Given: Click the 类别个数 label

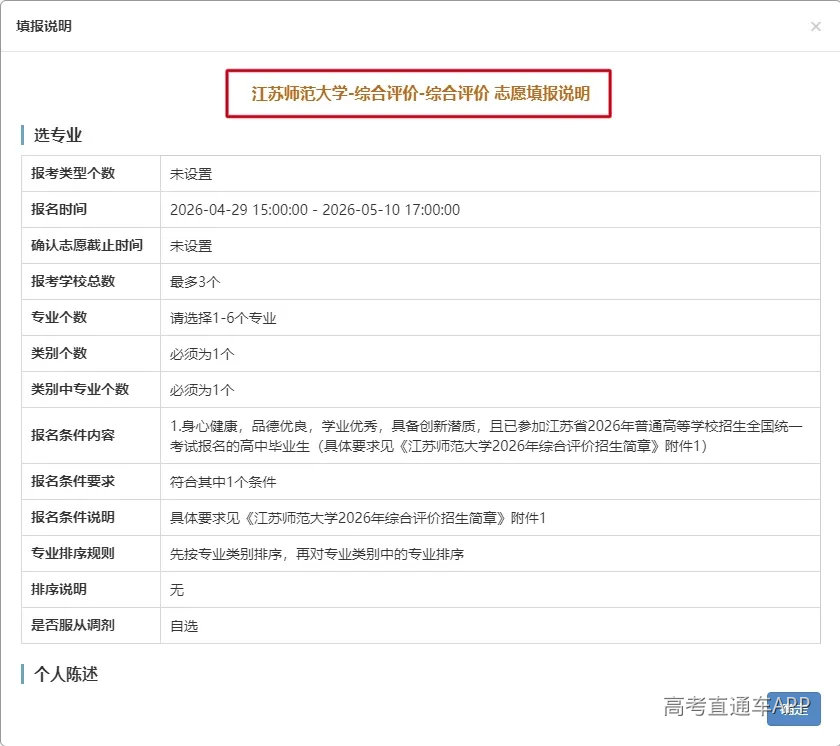Looking at the screenshot, I should pyautogui.click(x=59, y=353).
